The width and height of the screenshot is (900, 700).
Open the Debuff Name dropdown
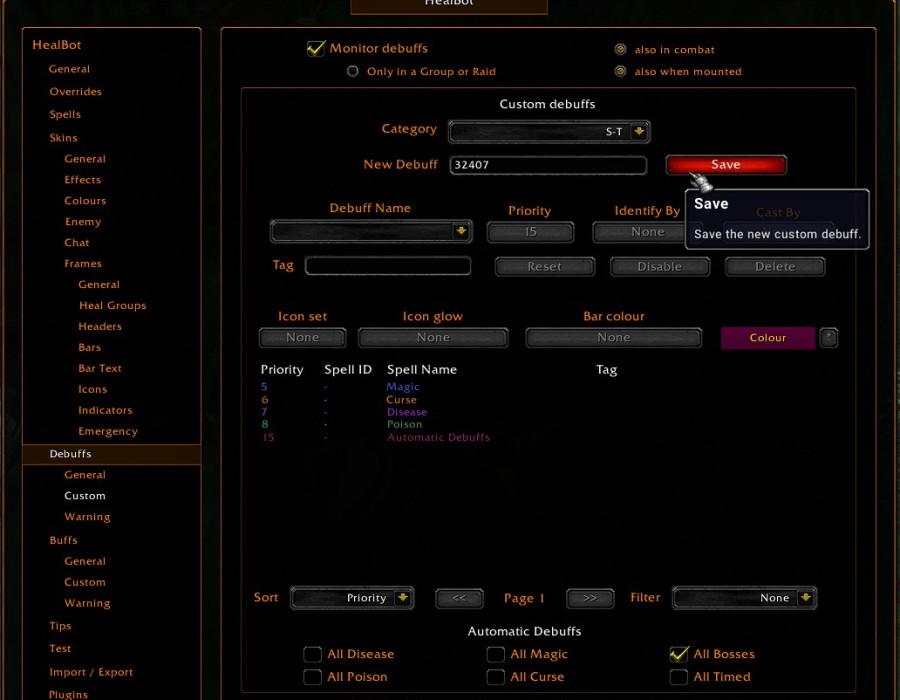tap(371, 231)
